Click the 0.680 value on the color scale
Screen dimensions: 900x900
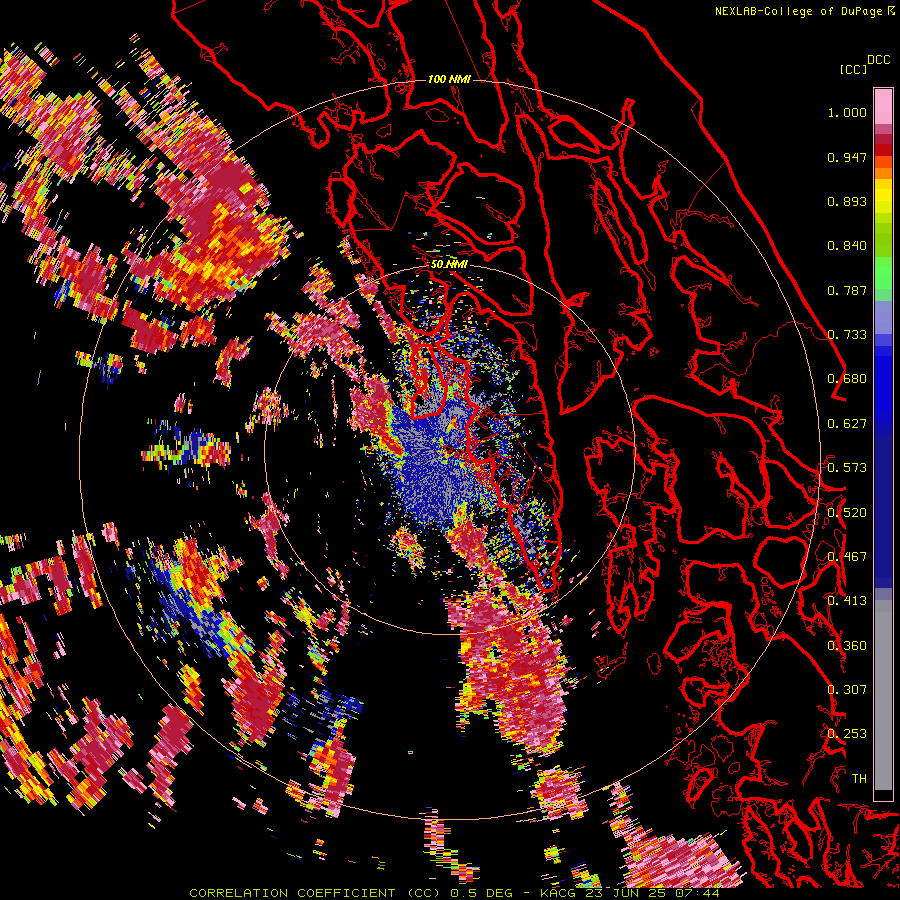847,379
